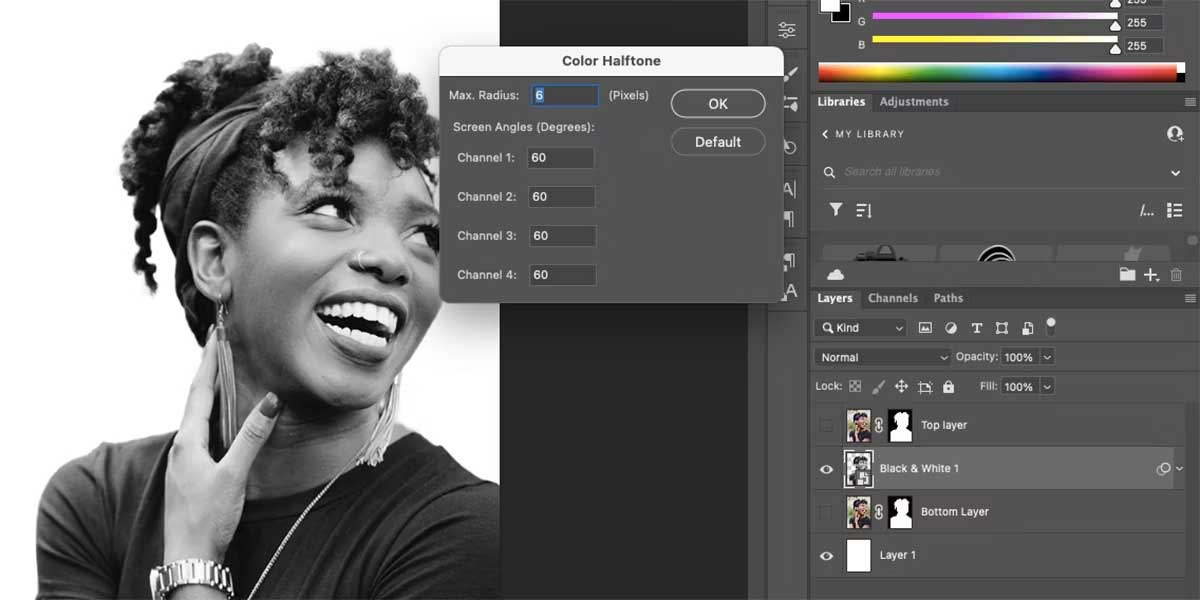Switch to the Channels tab
This screenshot has width=1200, height=600.
[892, 298]
